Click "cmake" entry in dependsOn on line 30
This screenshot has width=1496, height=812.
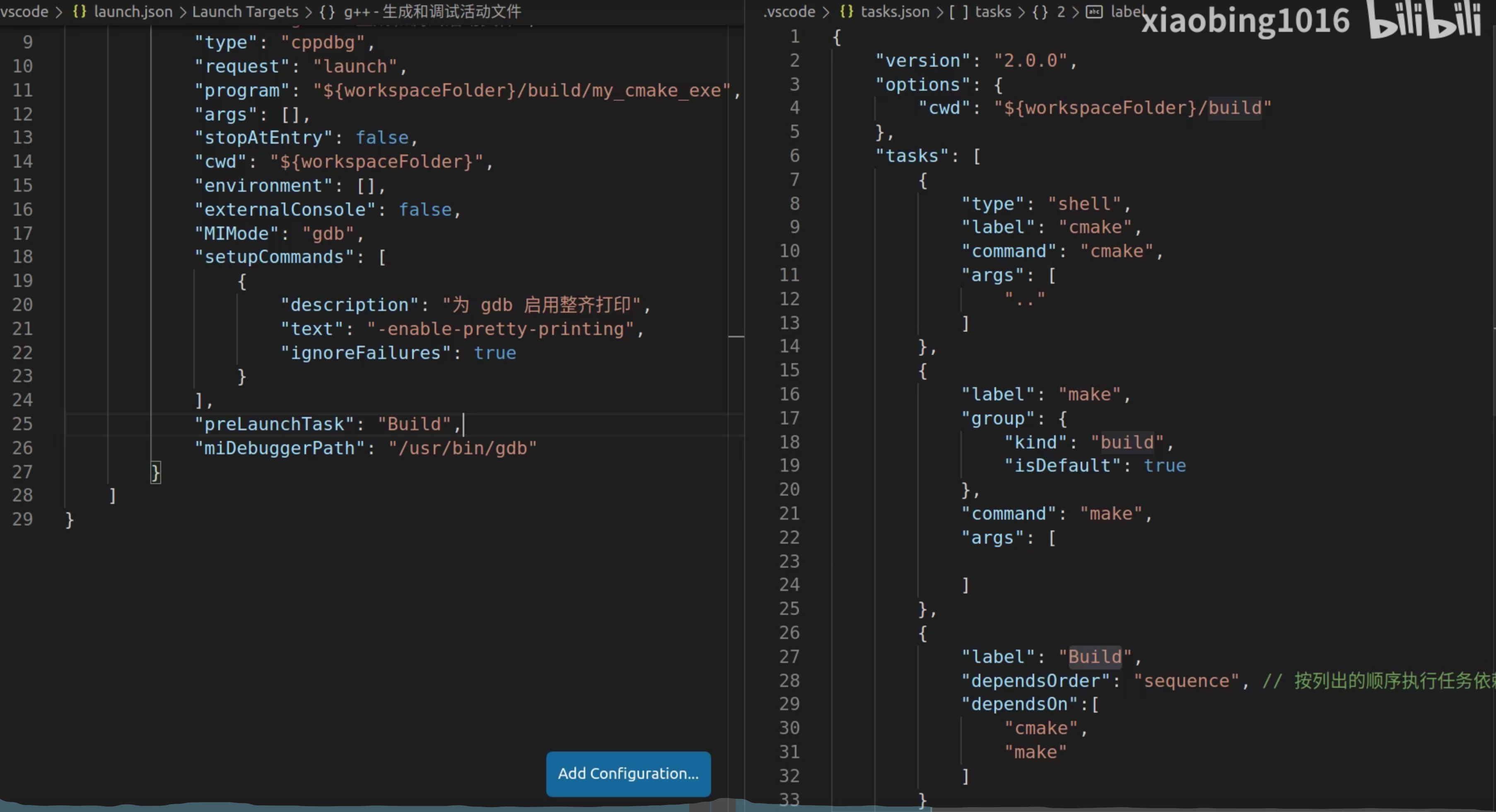coord(1041,728)
